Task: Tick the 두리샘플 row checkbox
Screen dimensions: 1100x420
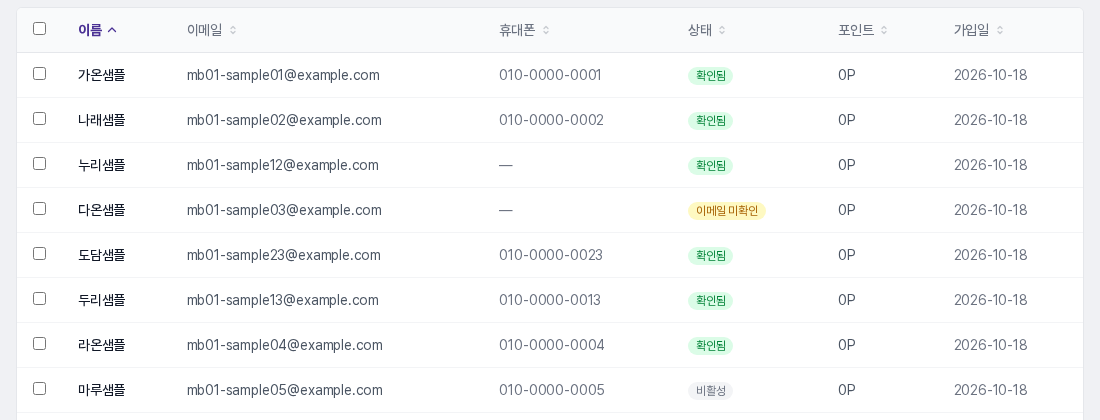Action: pos(39,298)
